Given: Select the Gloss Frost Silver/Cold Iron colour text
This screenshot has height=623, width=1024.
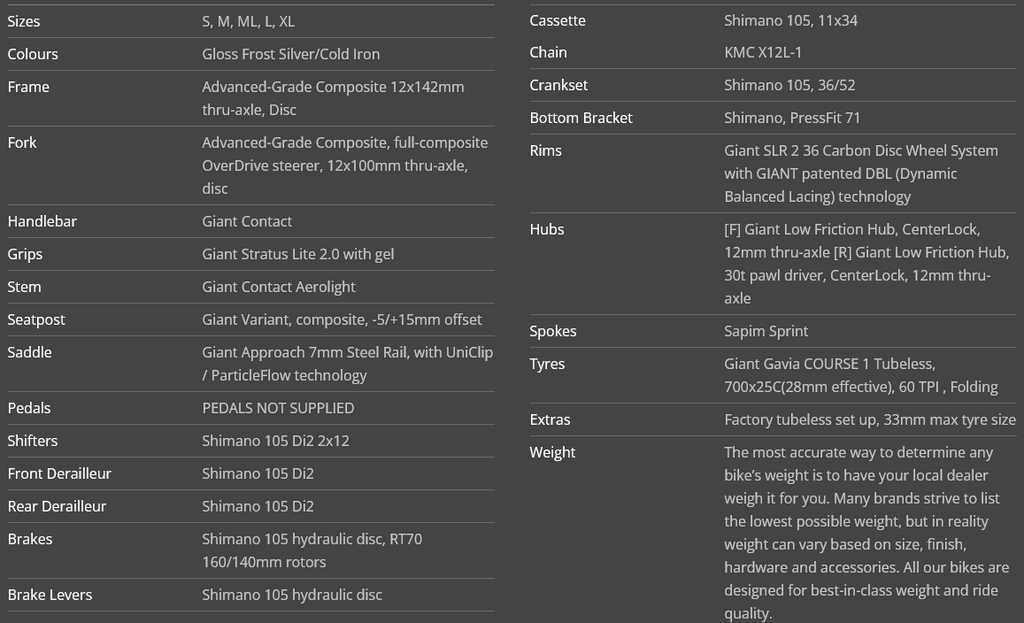Looking at the screenshot, I should click(x=291, y=54).
